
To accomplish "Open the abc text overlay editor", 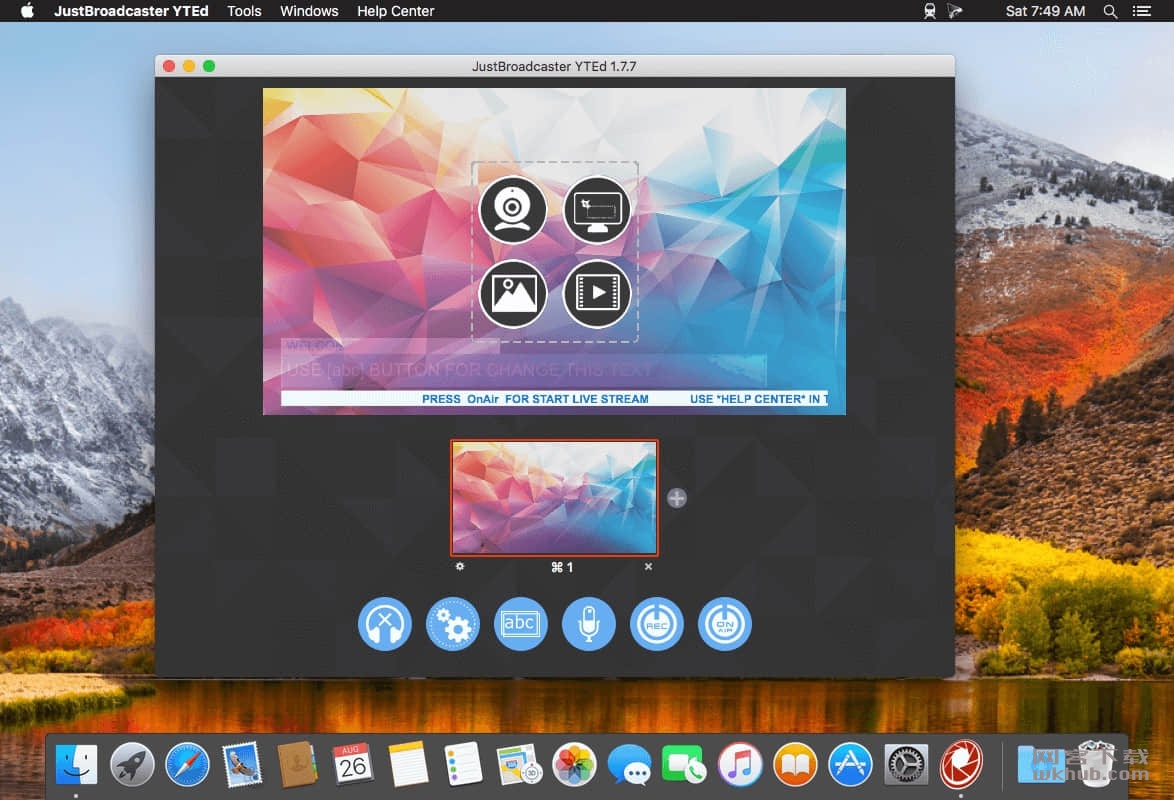I will (x=520, y=623).
